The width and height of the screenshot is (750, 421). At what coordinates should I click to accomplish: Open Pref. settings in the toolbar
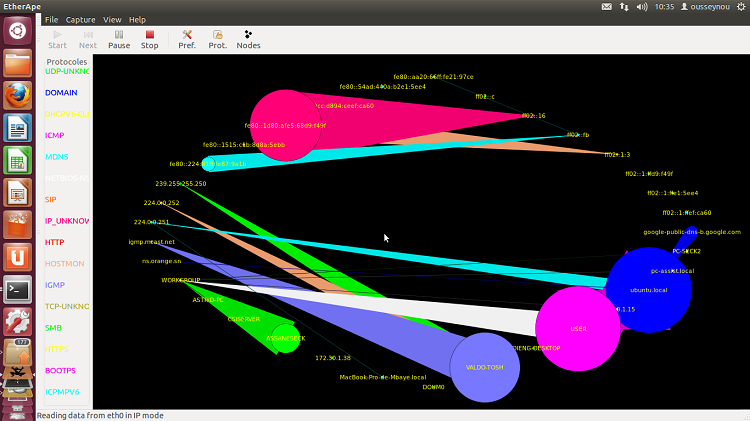pos(187,38)
